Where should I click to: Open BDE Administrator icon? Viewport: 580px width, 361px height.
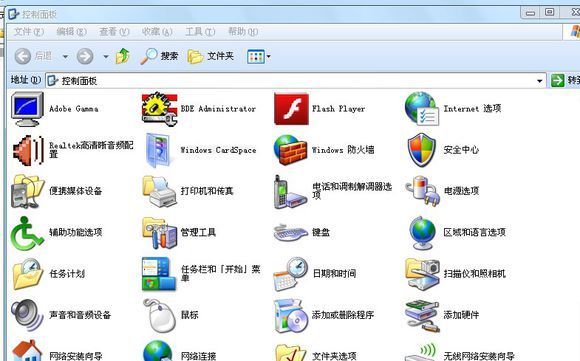tap(159, 109)
